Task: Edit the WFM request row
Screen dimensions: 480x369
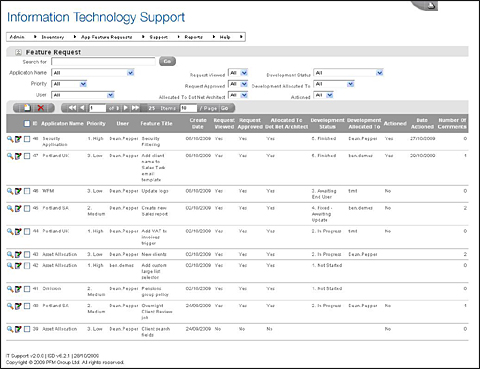Action: coord(18,191)
